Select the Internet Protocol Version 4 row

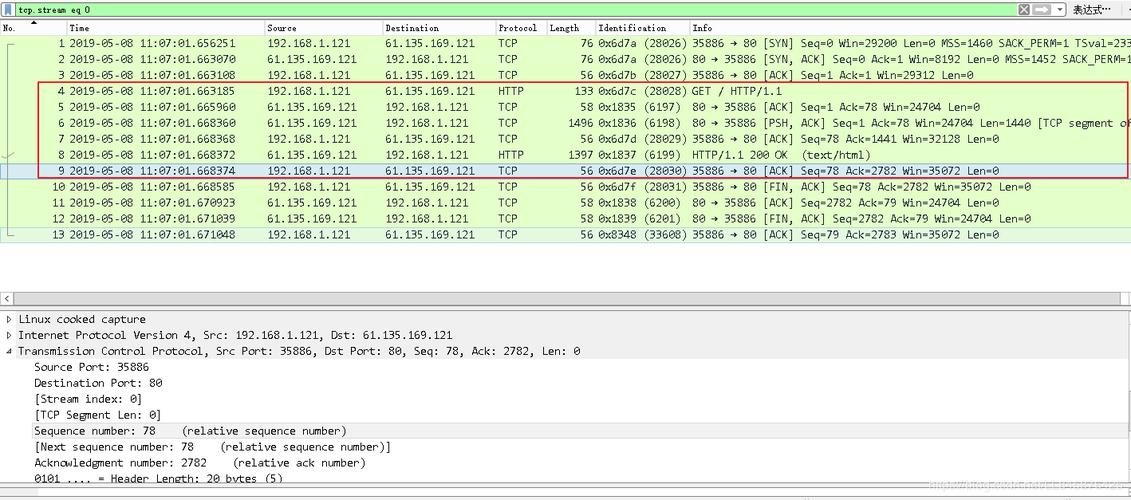click(566, 335)
